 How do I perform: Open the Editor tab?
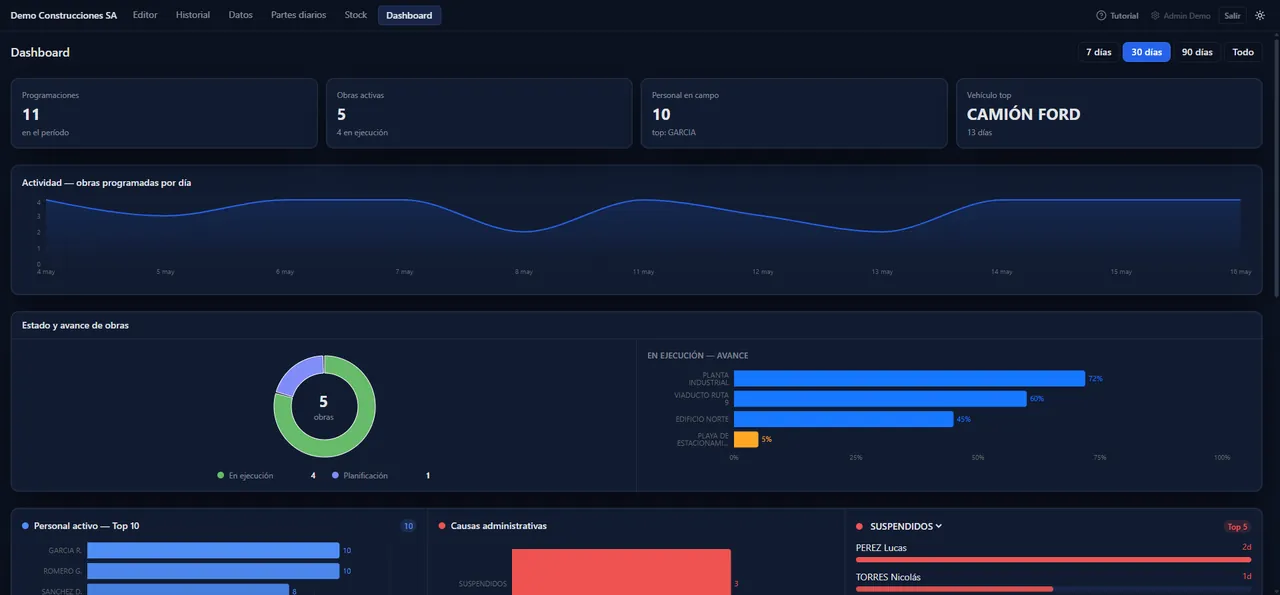[145, 15]
